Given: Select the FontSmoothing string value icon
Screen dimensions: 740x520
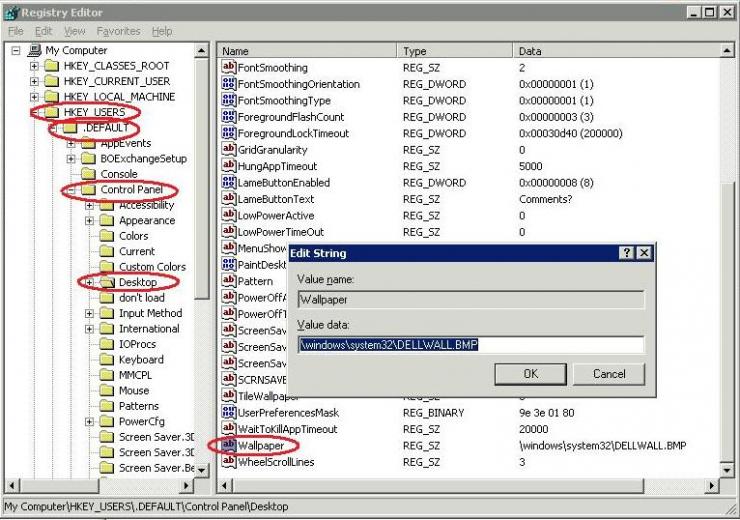Looking at the screenshot, I should coord(228,67).
